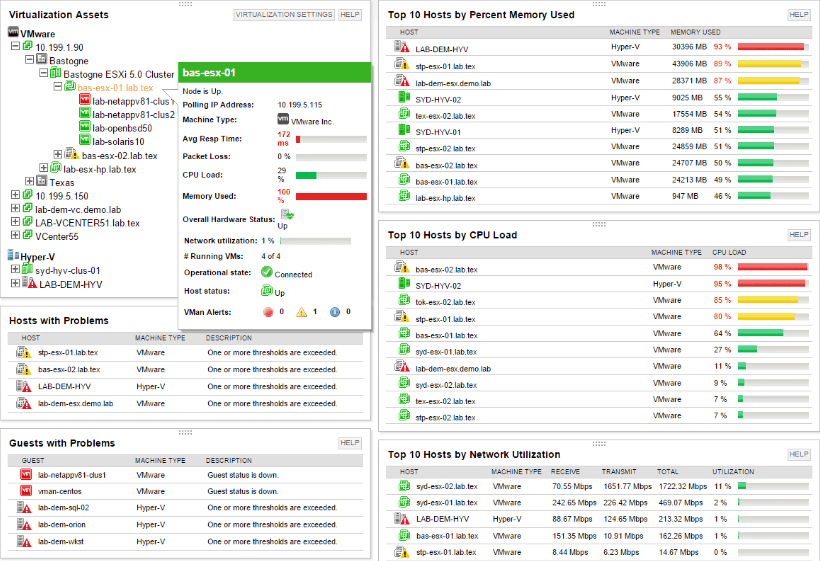Click Help in Top 10 Hosts by Network Utilization
Image resolution: width=820 pixels, height=561 pixels.
799,454
